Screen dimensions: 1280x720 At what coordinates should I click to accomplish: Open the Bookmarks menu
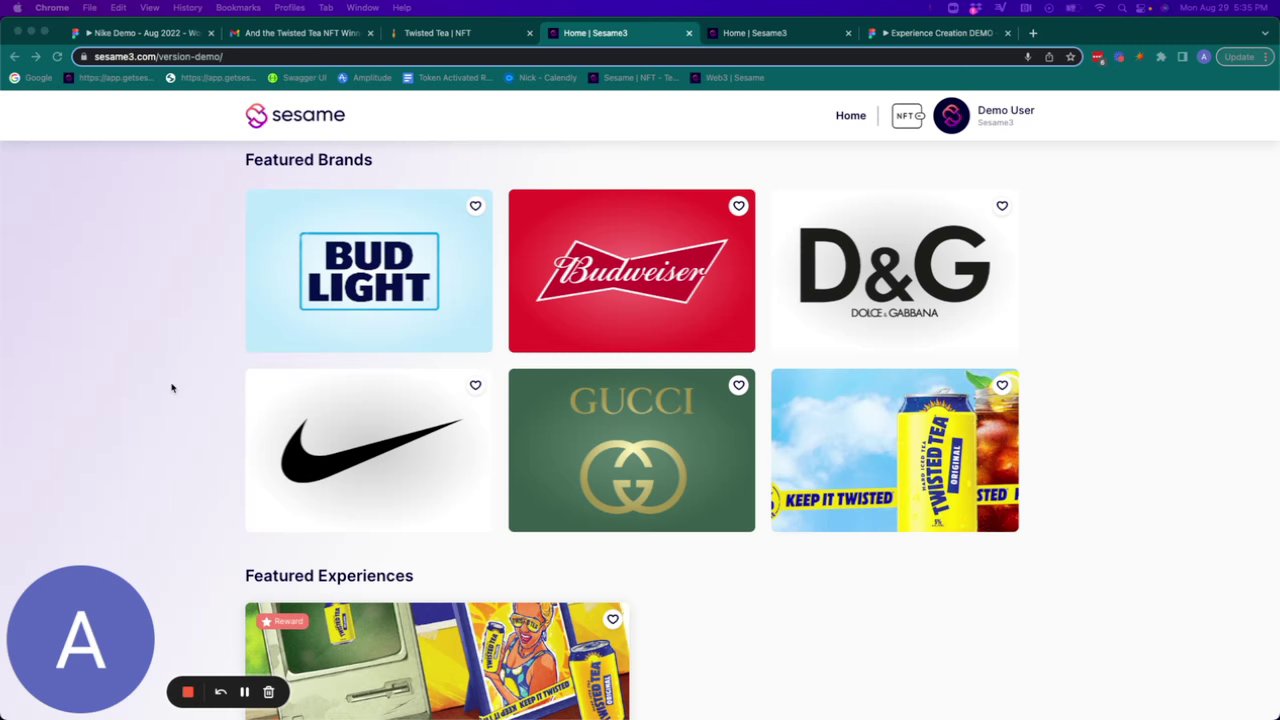238,8
